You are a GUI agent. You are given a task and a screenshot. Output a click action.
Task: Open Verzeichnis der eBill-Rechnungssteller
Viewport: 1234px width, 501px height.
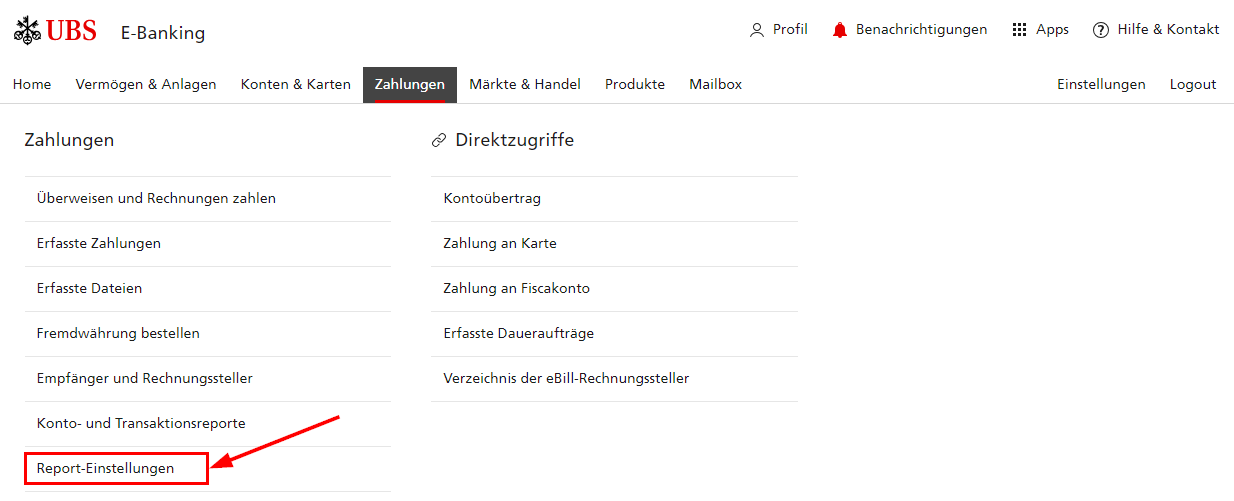614,379
